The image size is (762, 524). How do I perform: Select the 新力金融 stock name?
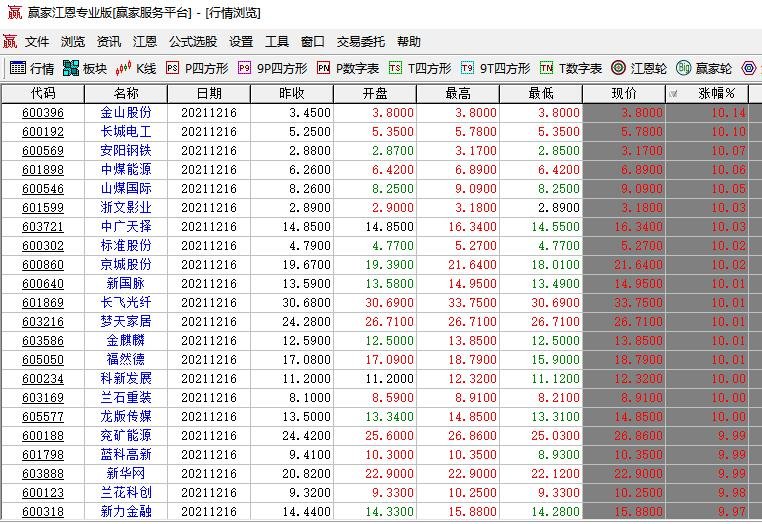tap(126, 511)
